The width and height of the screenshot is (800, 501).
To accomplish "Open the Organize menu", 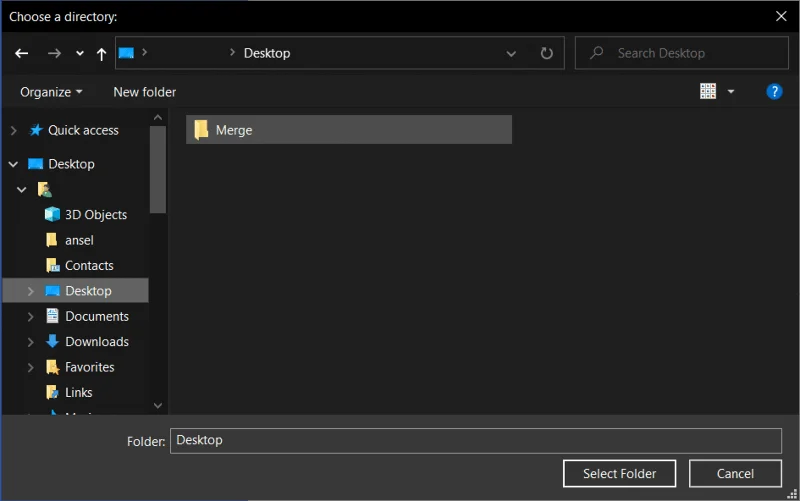I will click(51, 92).
